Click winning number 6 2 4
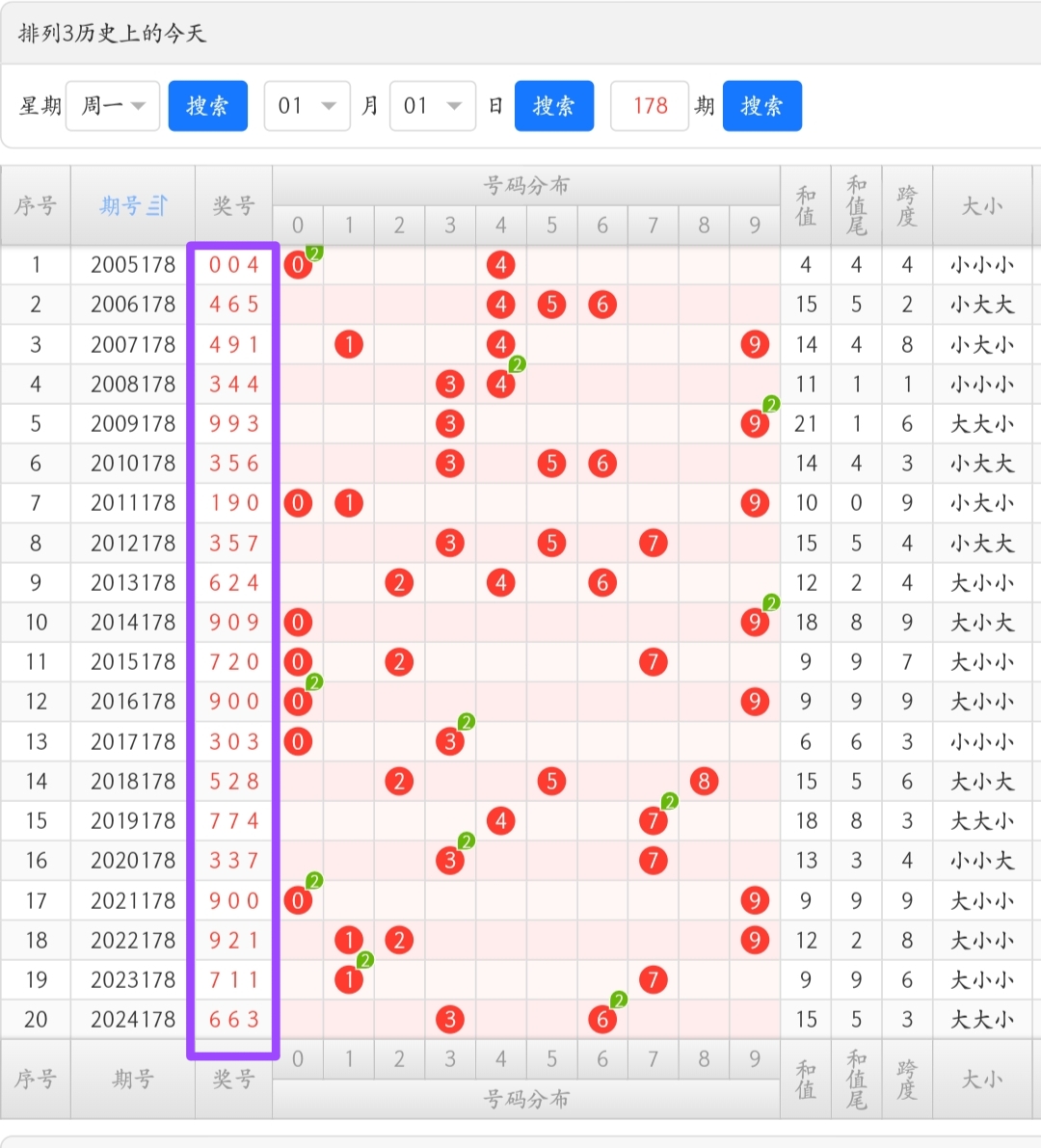The image size is (1041, 1148). [233, 583]
